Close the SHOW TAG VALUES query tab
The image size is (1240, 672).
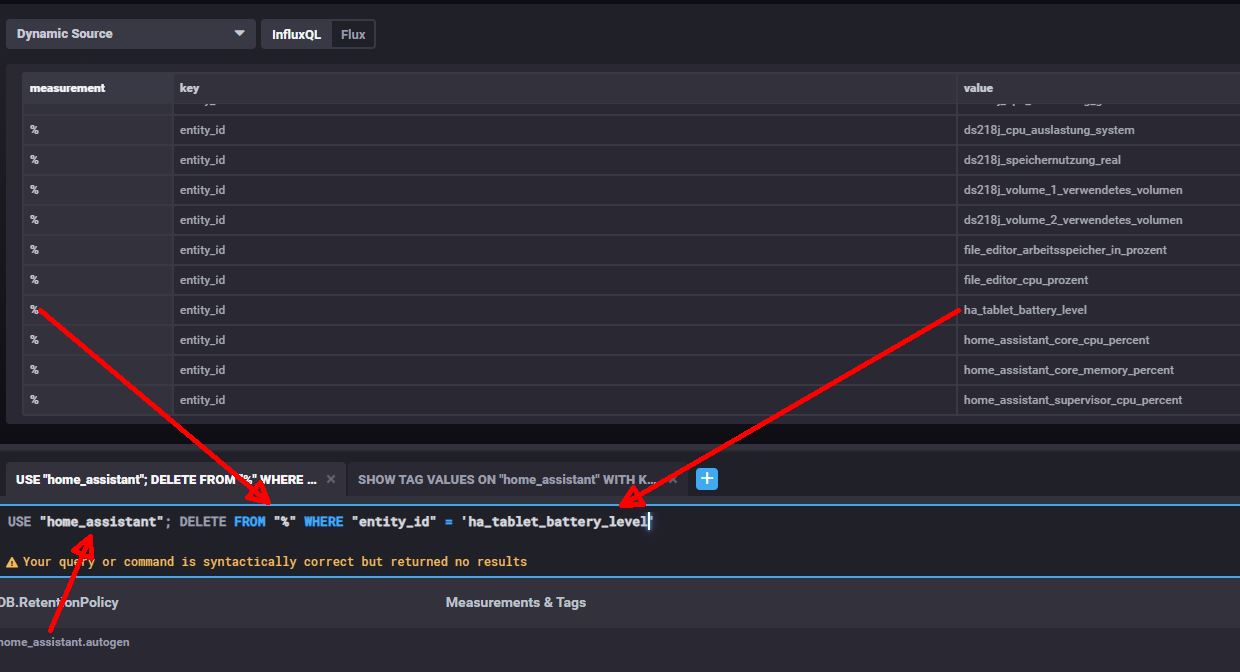point(673,479)
